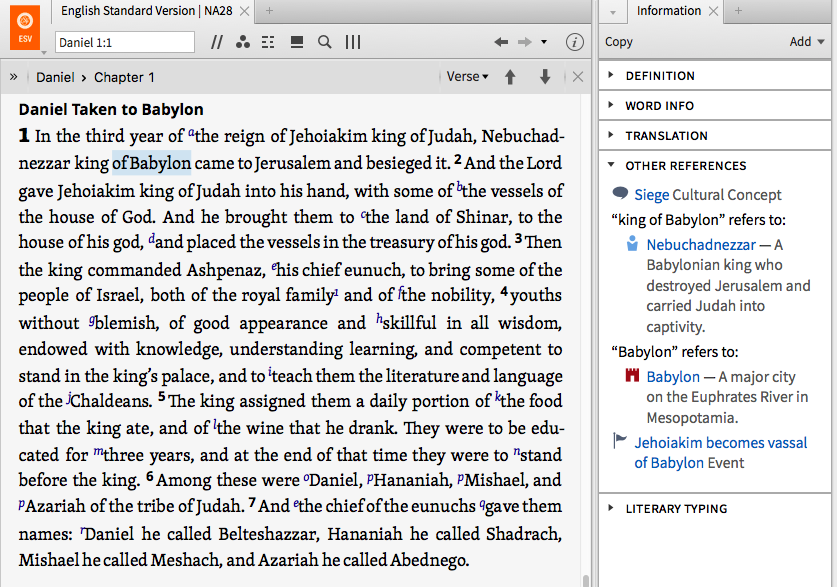The width and height of the screenshot is (837, 587).
Task: Click the word Ashpenaz in verse 3
Action: [x=226, y=270]
